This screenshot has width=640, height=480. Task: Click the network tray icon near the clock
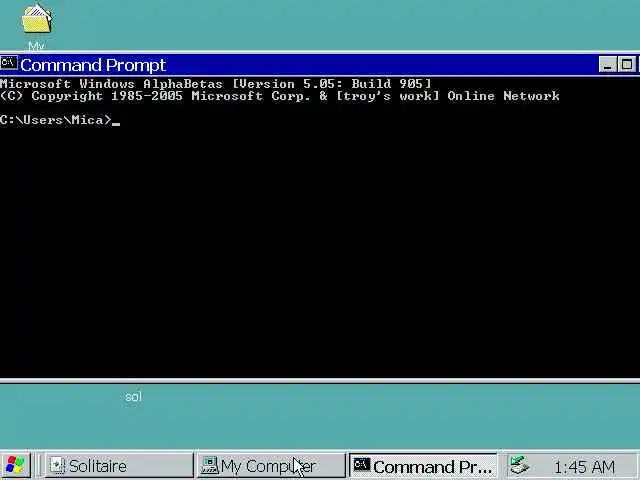pyautogui.click(x=519, y=465)
